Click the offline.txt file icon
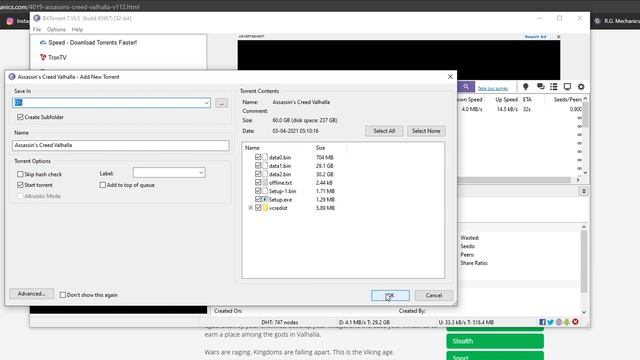Viewport: 640px width, 360px height. click(265, 182)
